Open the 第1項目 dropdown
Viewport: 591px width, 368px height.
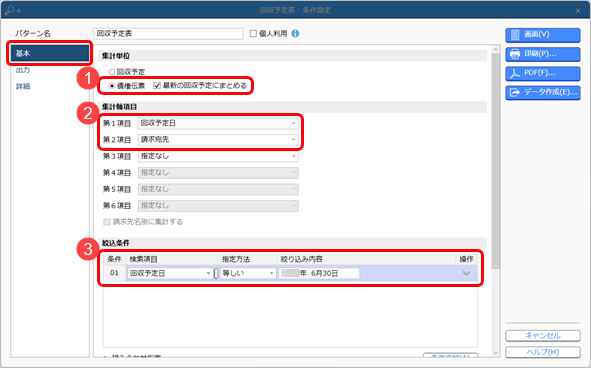[218, 123]
